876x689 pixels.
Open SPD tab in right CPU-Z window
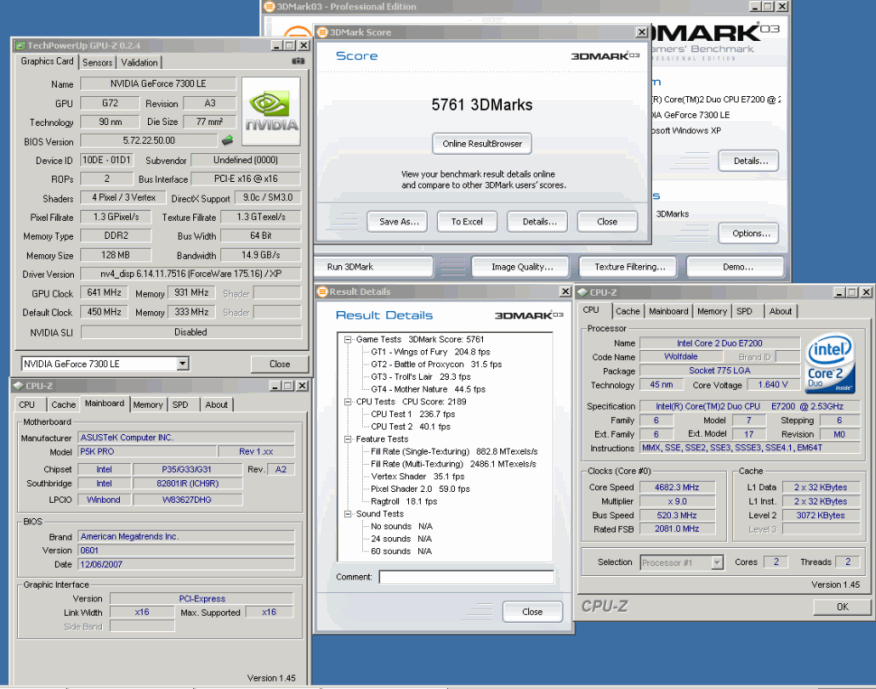[744, 311]
